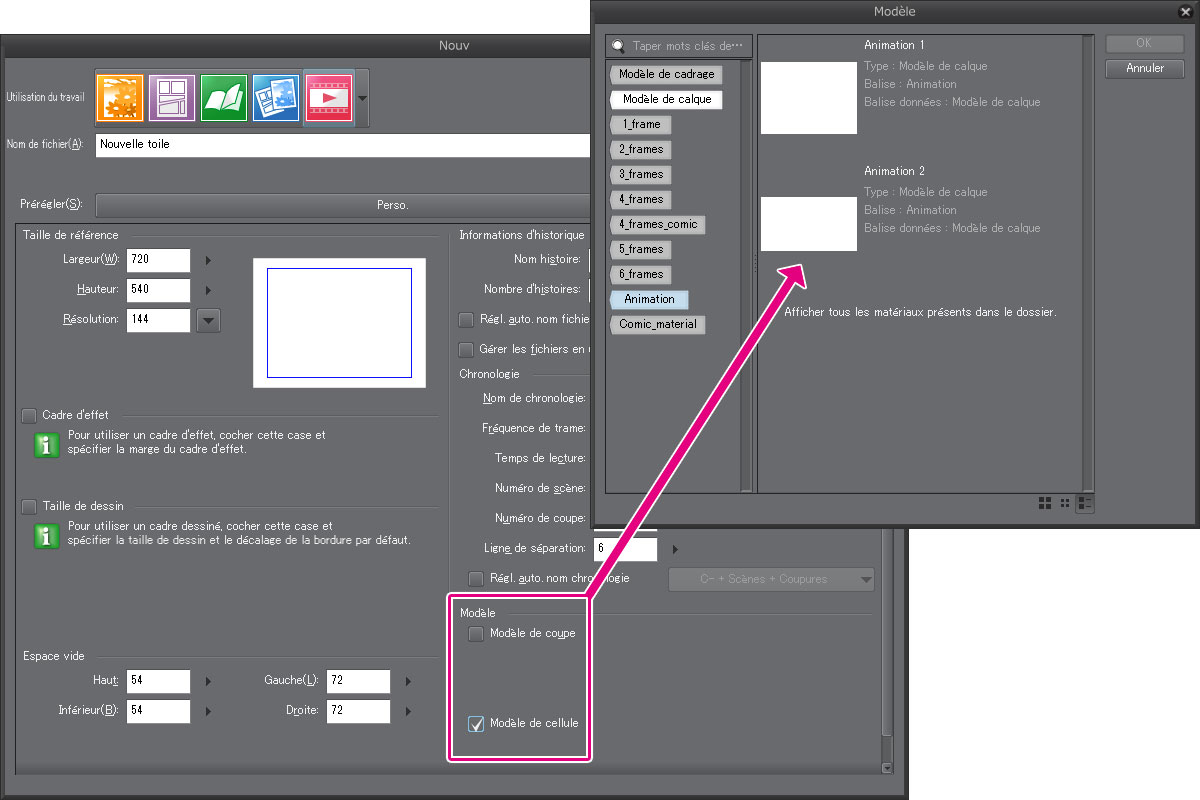Screen dimensions: 1200x800
Task: Select the Animation 2 template thumbnail
Action: 809,224
